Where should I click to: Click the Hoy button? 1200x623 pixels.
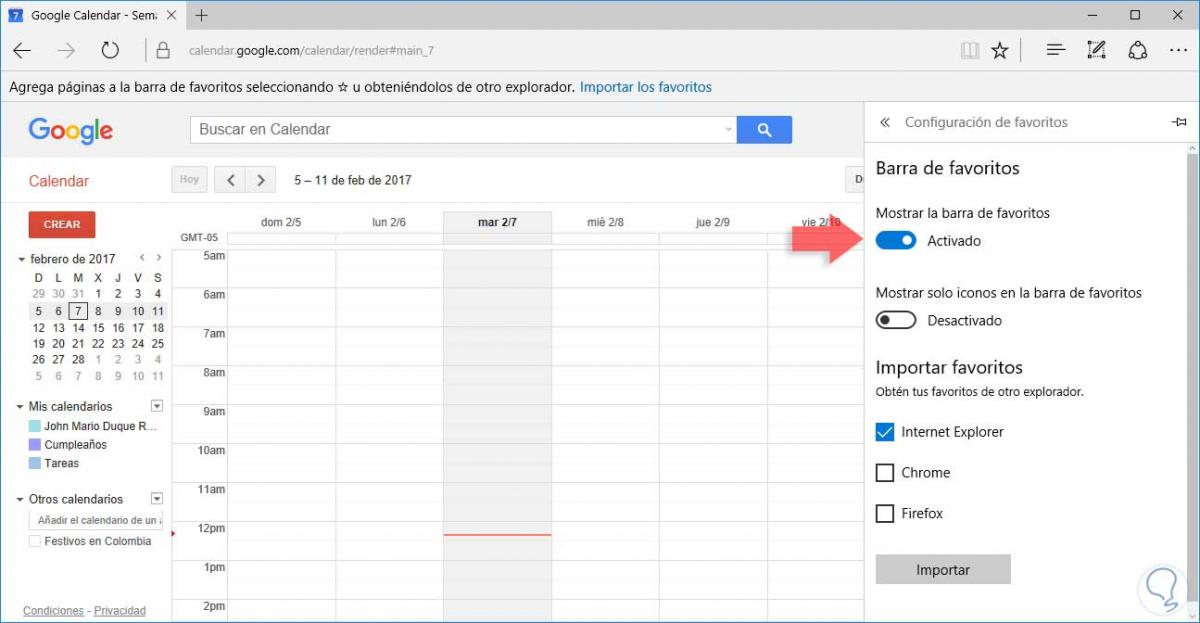pos(189,180)
